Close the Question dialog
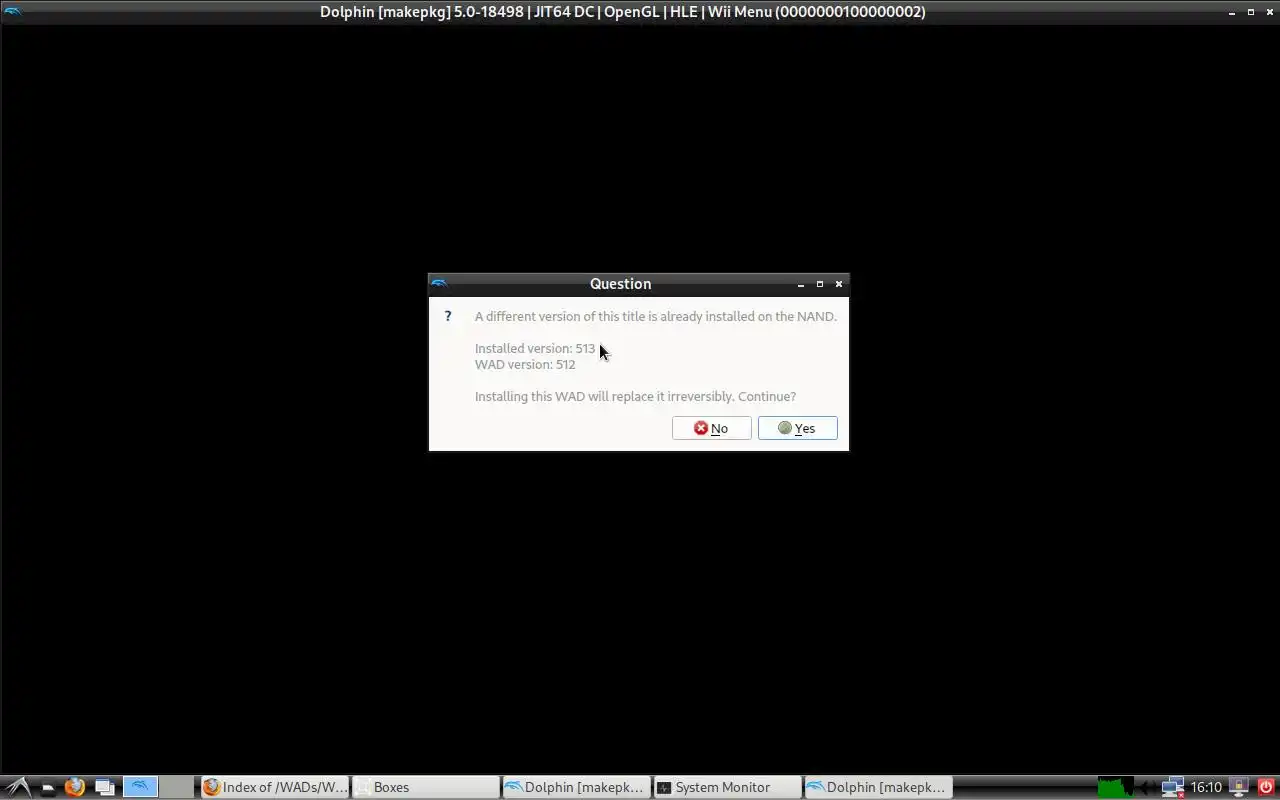Screen dimensions: 1280x800 (839, 284)
